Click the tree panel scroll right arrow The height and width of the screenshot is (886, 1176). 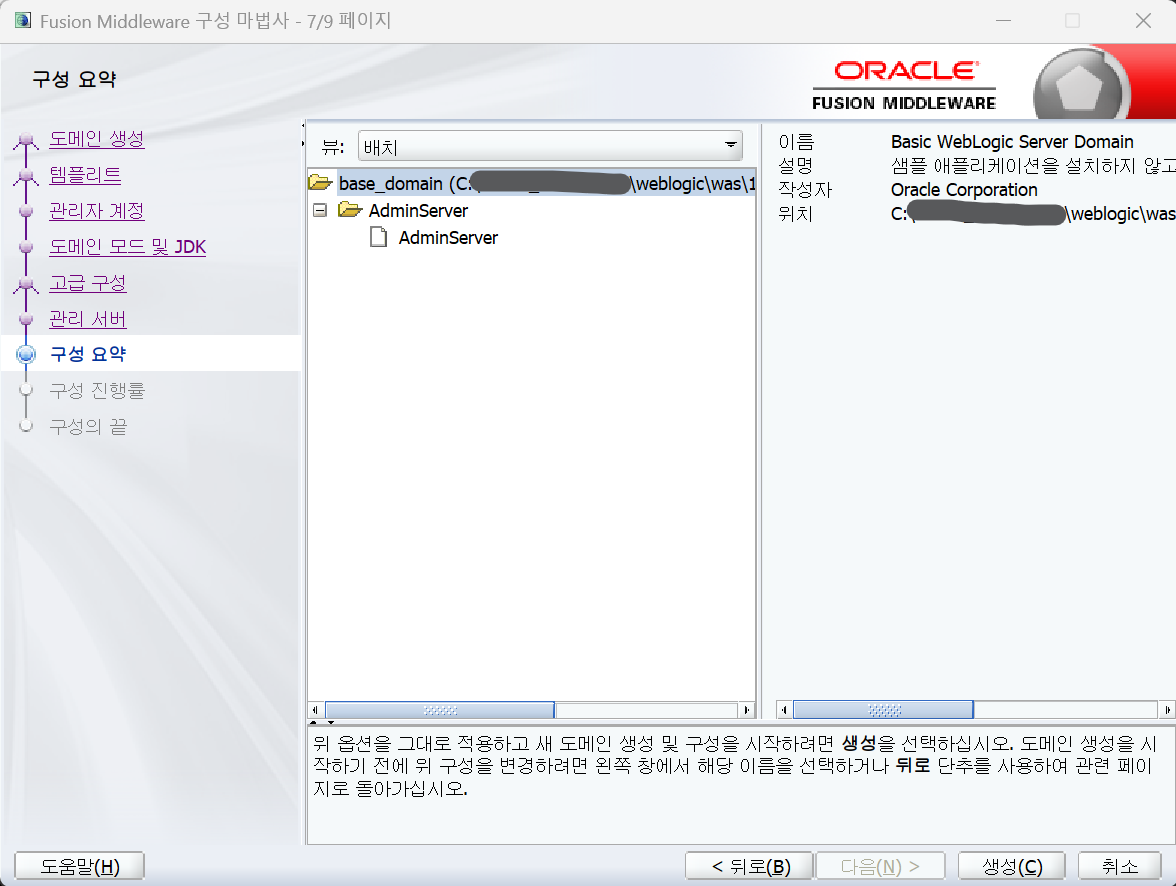tap(746, 710)
